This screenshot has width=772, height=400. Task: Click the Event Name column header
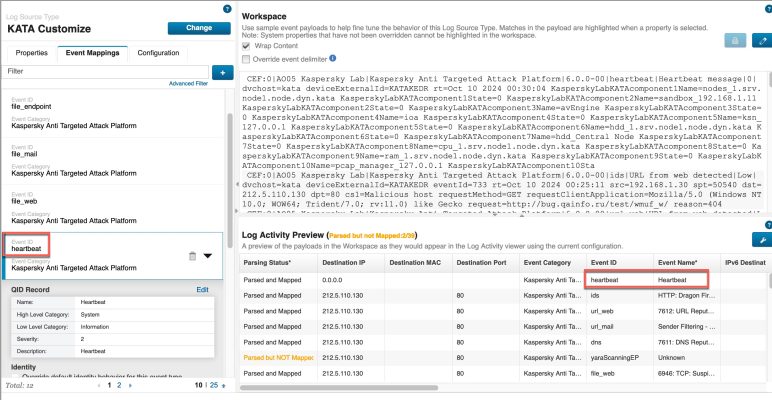point(687,263)
